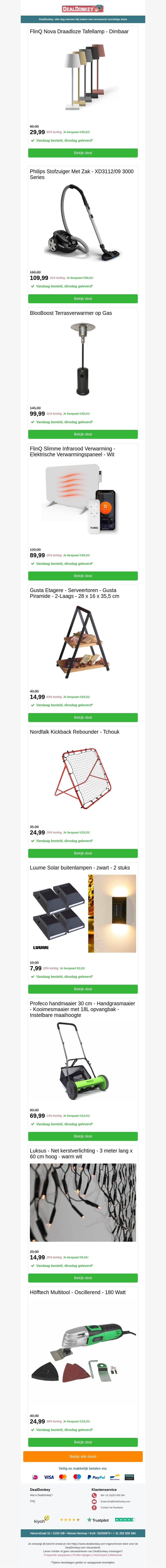Viewport: 166px width, 1568px height.
Task: Open the Wat is DealDonkey? link
Action: click(x=41, y=1495)
